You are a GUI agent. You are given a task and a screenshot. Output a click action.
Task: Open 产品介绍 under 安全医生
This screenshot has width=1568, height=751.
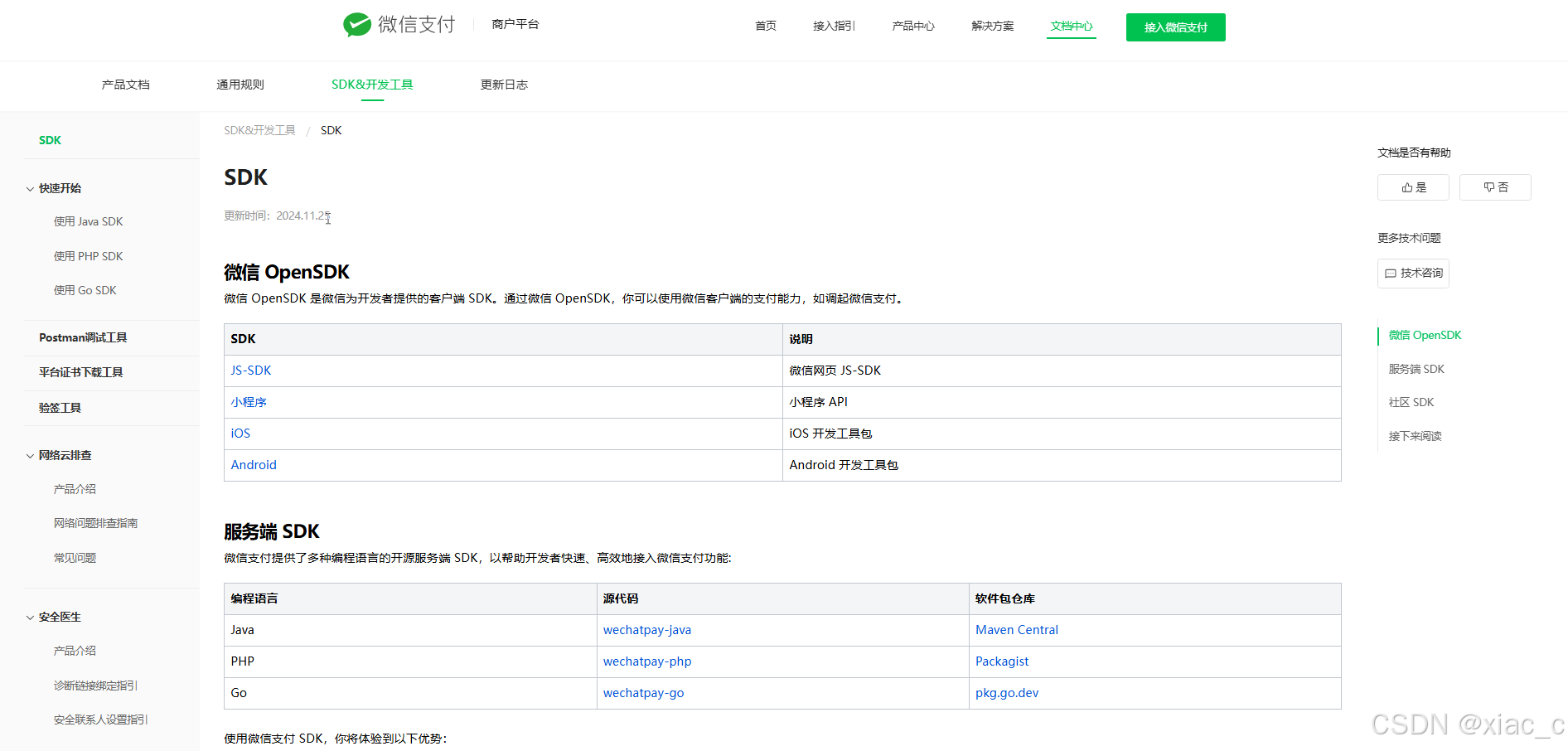(x=75, y=651)
